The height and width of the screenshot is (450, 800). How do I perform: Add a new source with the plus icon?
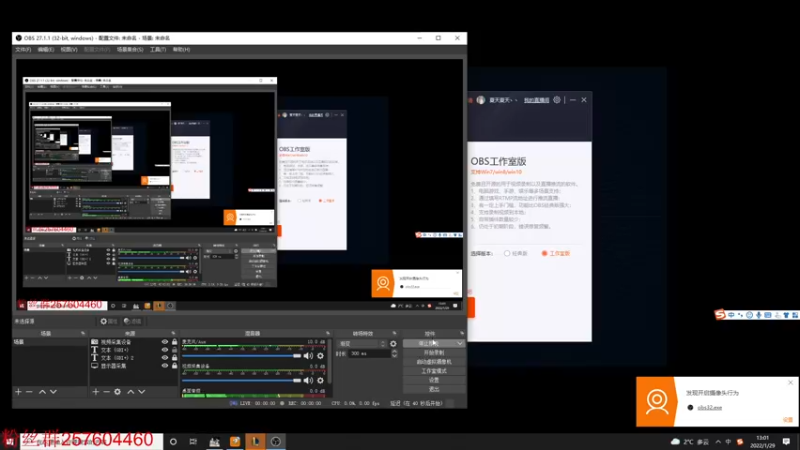tap(95, 391)
